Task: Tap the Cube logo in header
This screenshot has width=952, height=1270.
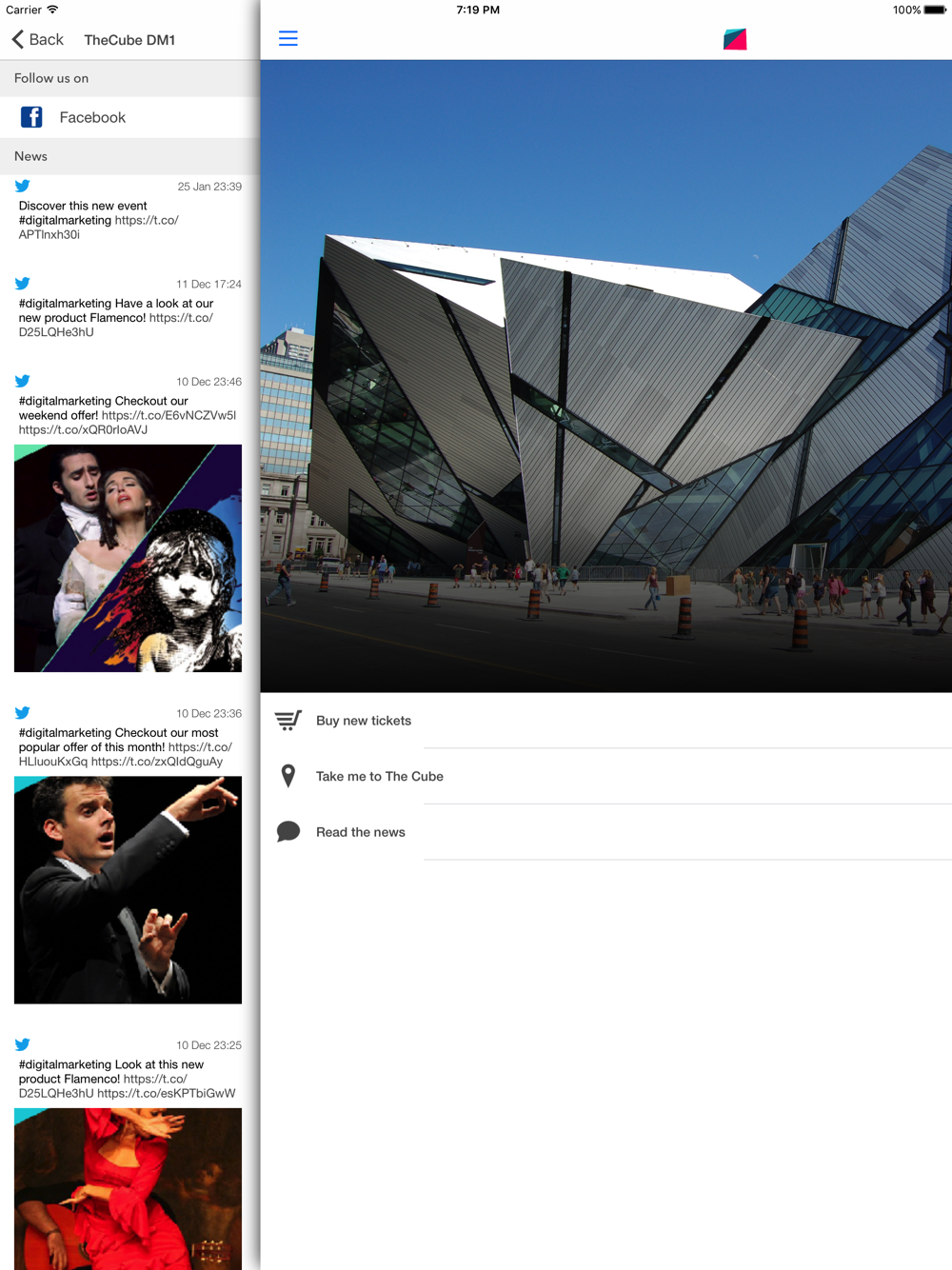Action: [734, 39]
